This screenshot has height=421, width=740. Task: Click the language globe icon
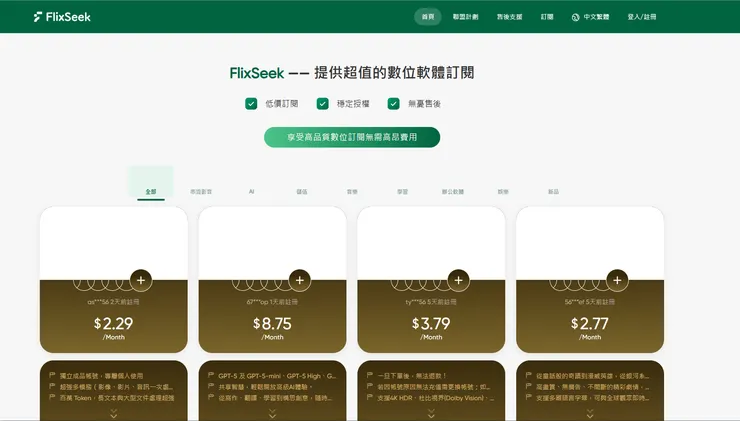click(575, 17)
